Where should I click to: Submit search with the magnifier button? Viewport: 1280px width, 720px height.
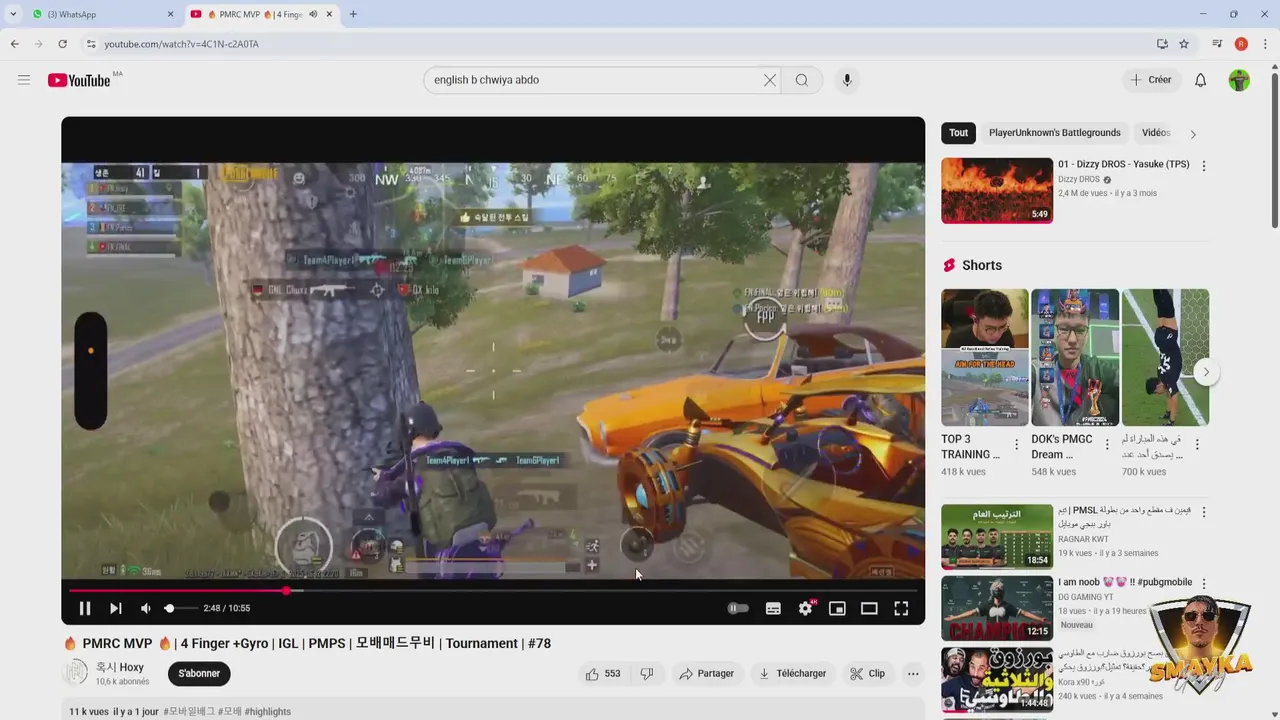tap(802, 80)
